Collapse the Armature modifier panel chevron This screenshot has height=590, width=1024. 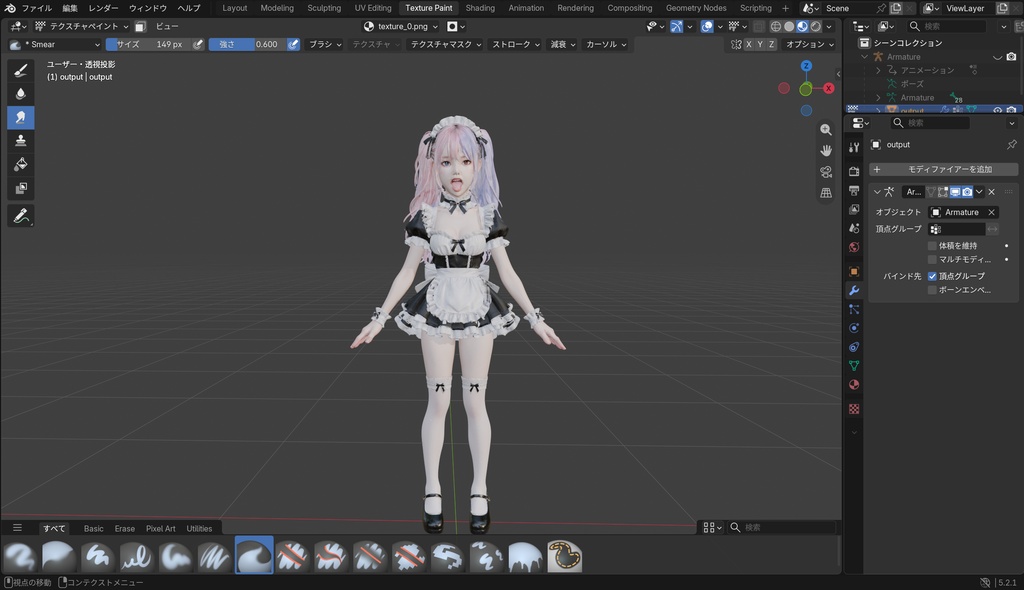pos(877,192)
